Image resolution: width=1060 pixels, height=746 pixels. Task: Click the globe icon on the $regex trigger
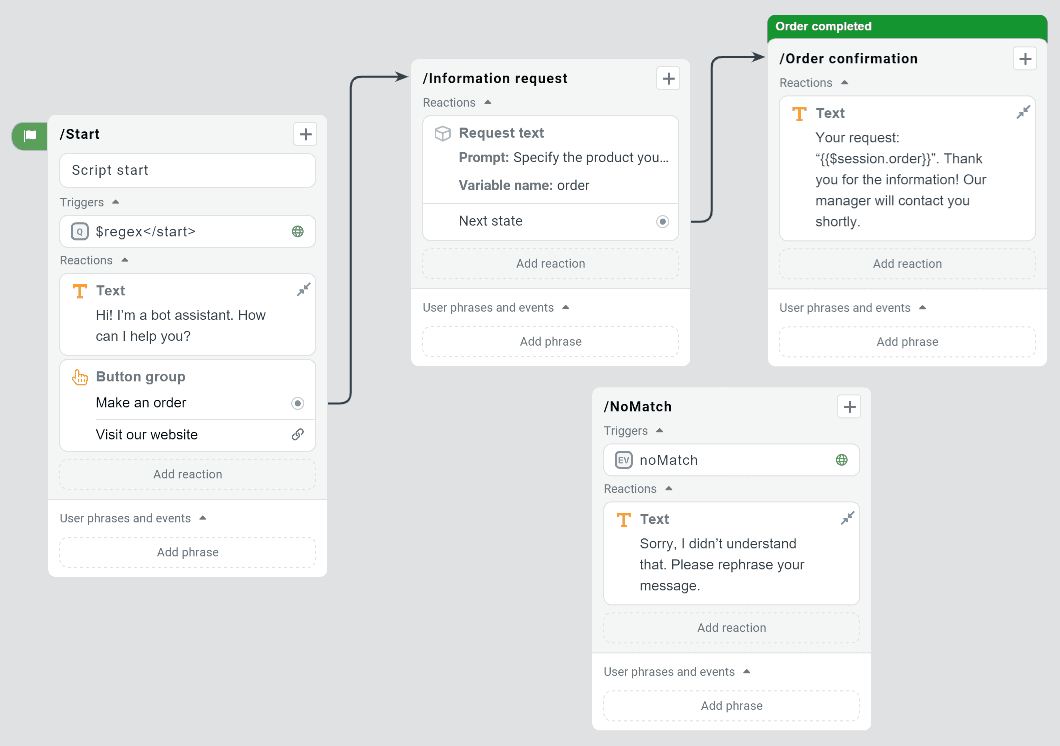coord(297,231)
